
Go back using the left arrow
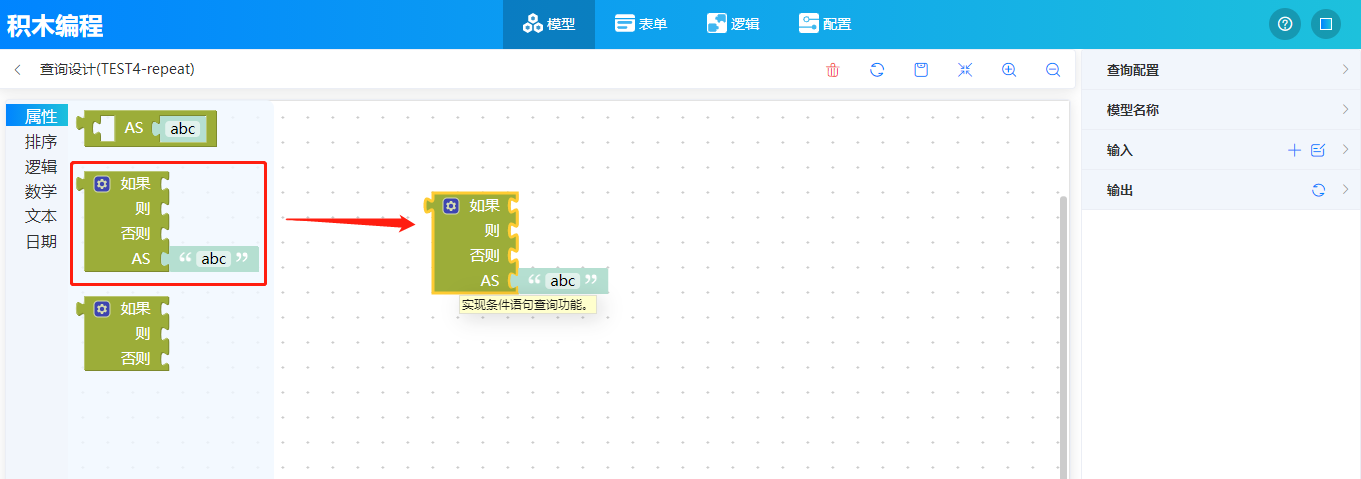coord(18,70)
